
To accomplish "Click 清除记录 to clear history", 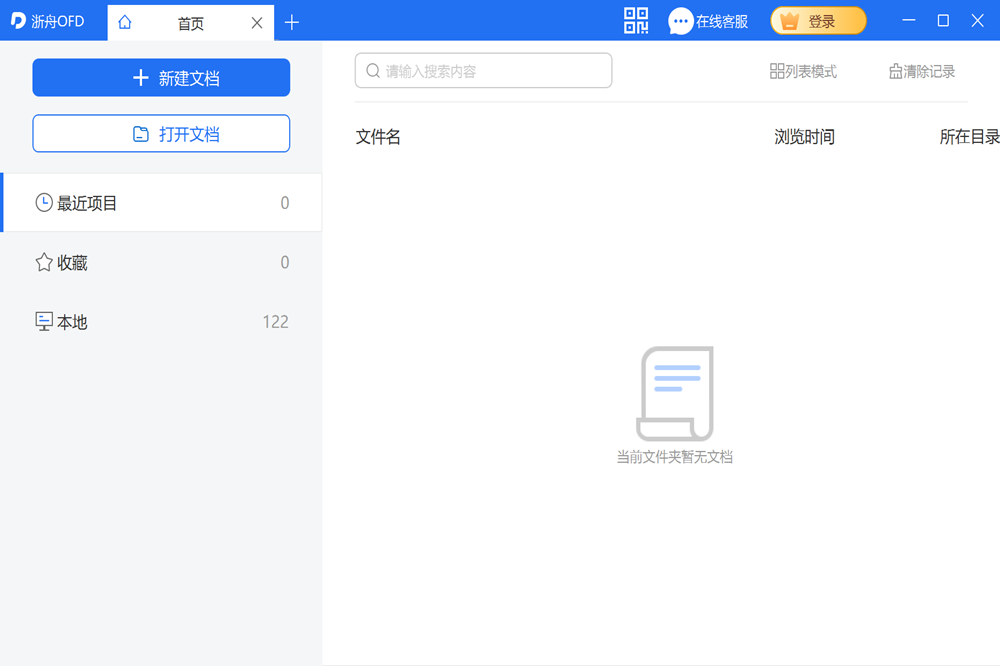I will click(921, 71).
